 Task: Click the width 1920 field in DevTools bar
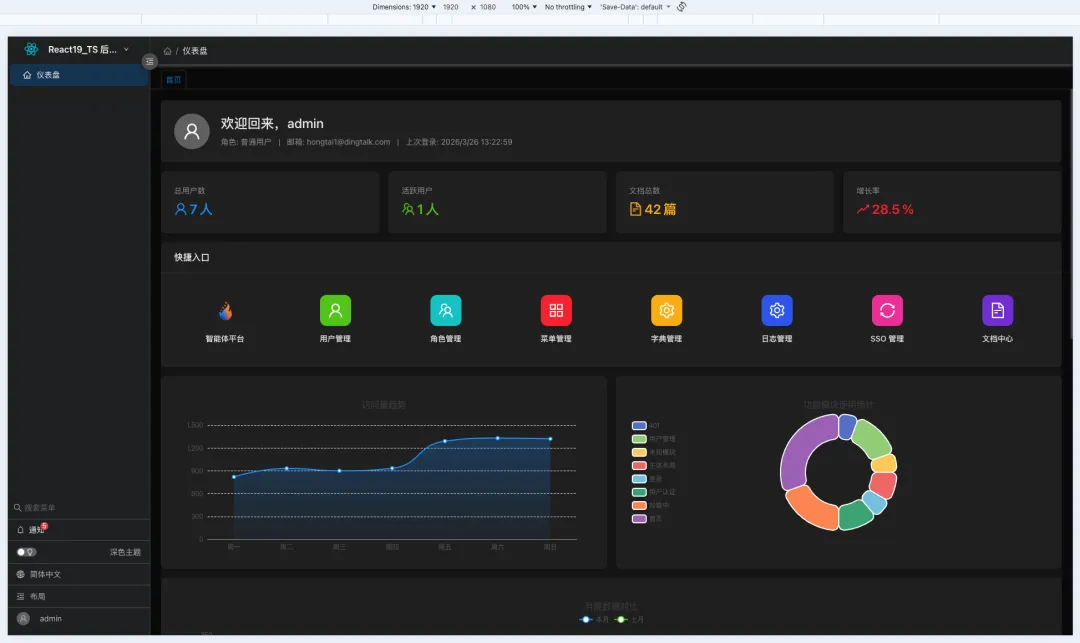click(450, 7)
